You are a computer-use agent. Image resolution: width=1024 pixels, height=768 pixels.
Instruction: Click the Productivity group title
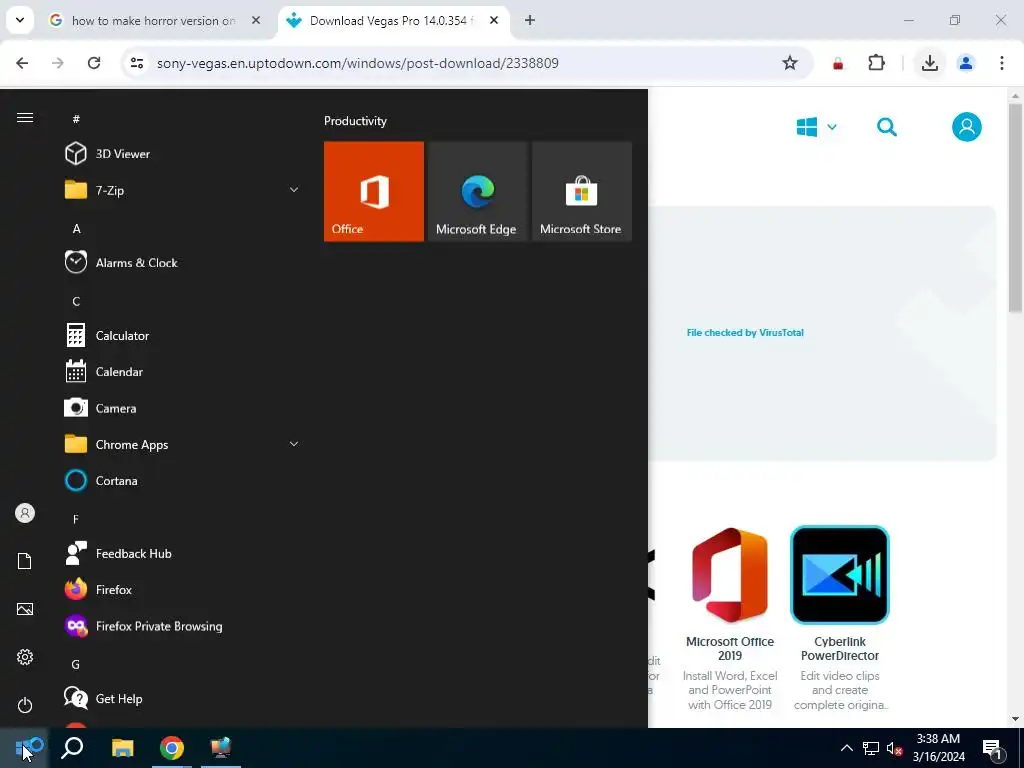click(x=355, y=121)
